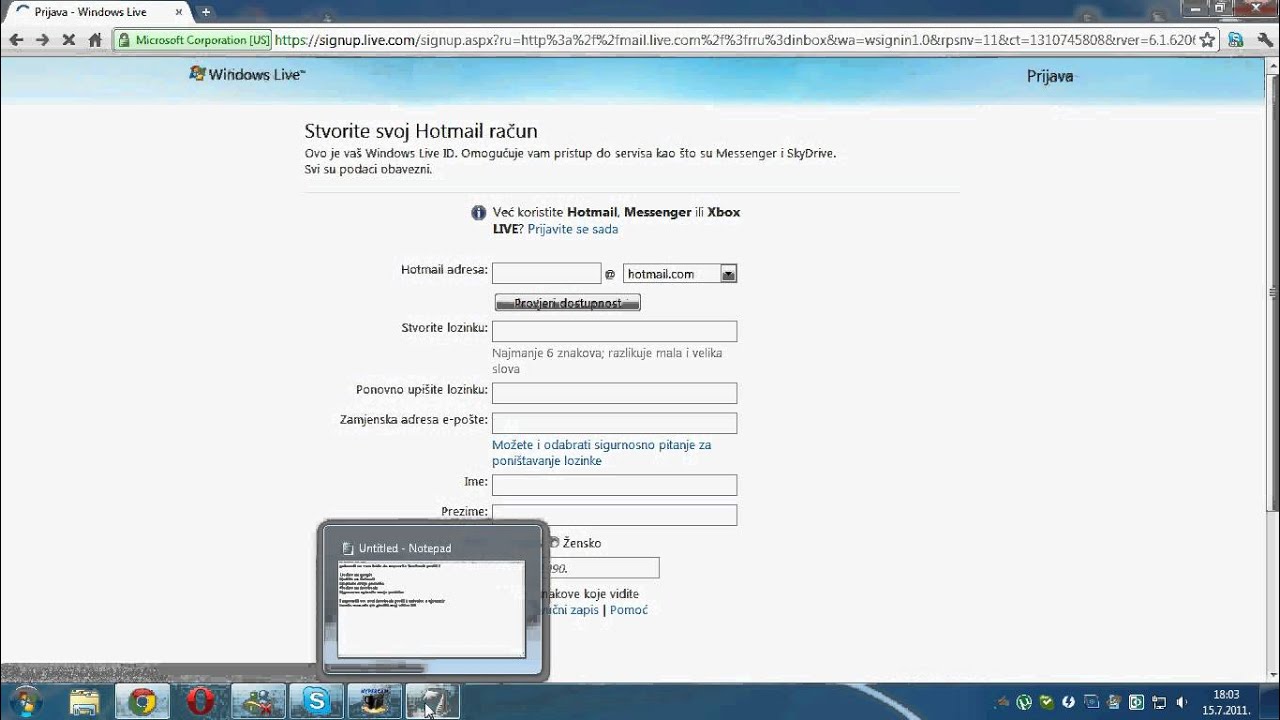
Task: Open the volume speaker tray icon
Action: click(1183, 702)
